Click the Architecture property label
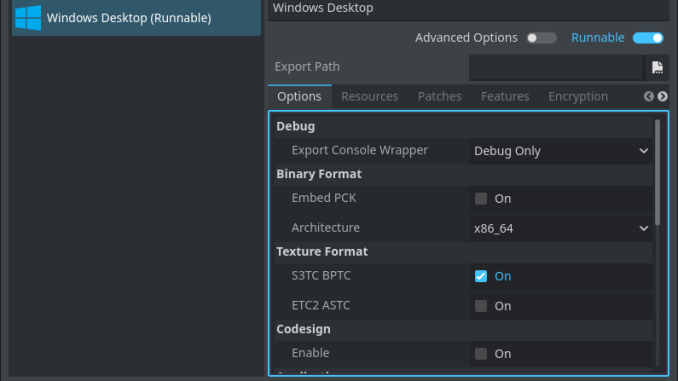 (x=325, y=227)
